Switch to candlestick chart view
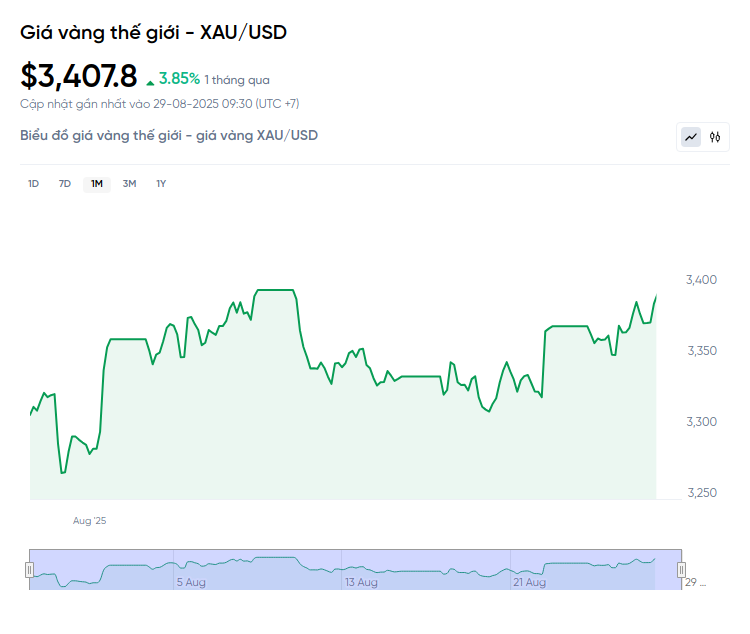The image size is (750, 634). 715,137
